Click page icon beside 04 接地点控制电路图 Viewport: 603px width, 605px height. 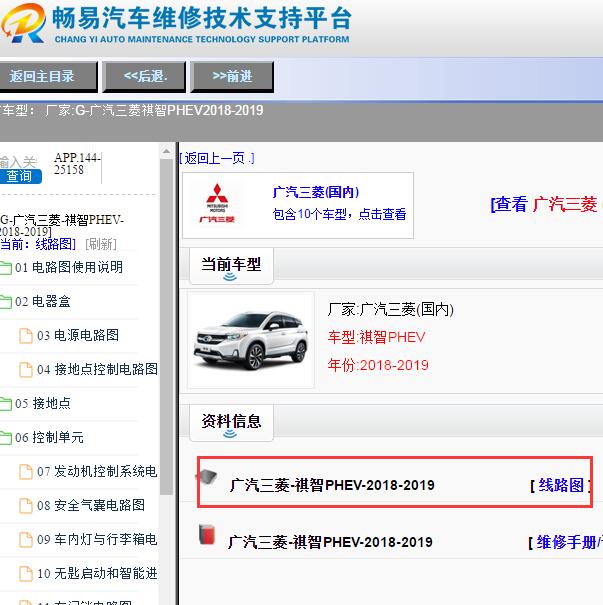coord(26,370)
